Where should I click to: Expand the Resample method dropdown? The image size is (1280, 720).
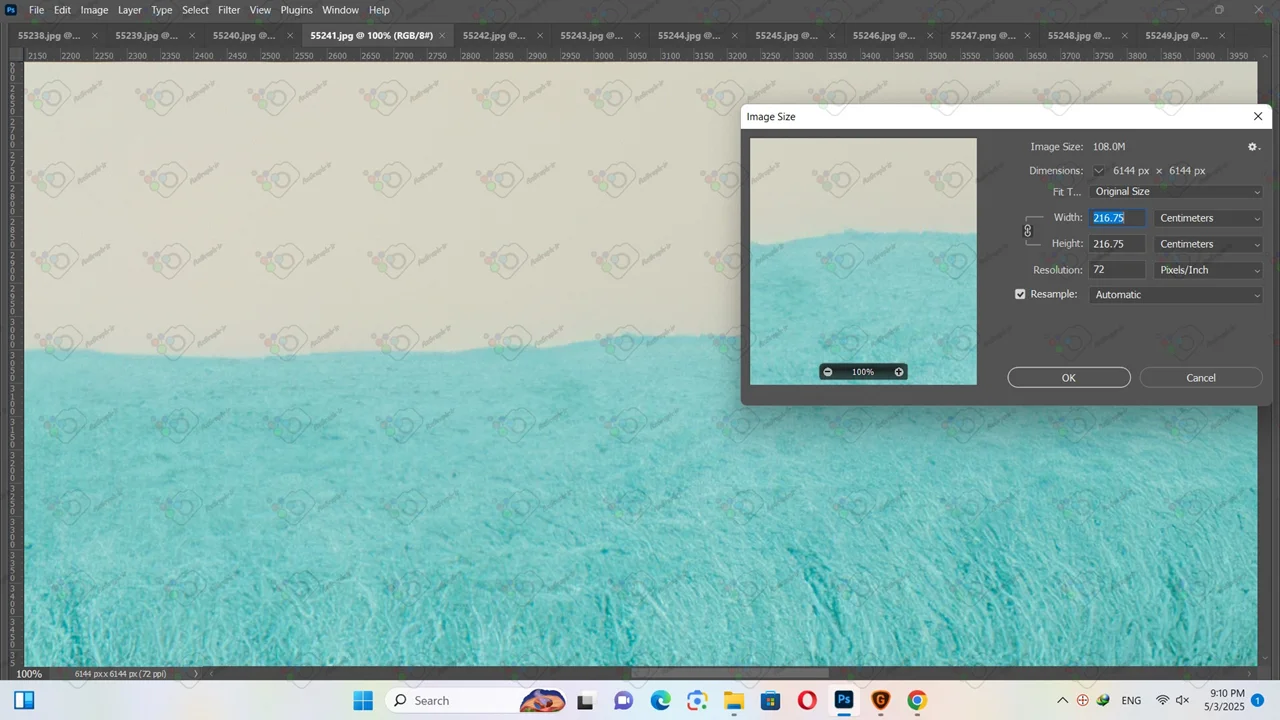(x=1176, y=295)
